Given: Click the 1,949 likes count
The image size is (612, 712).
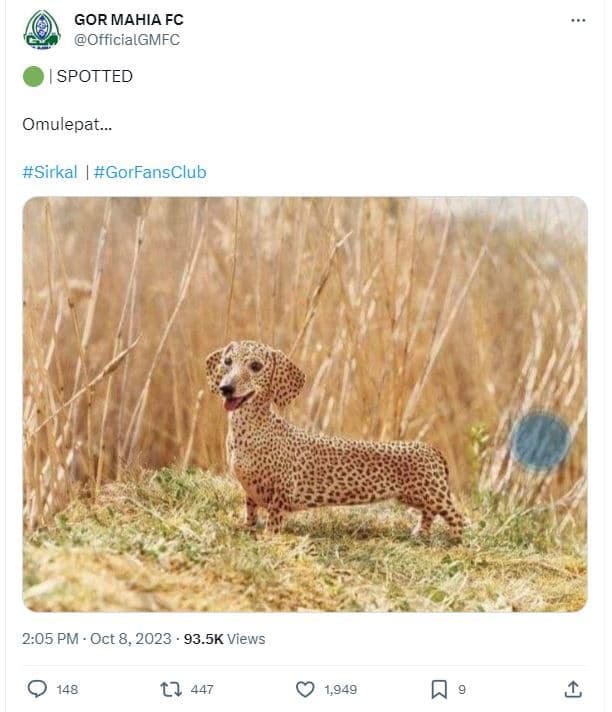Looking at the screenshot, I should (x=340, y=689).
